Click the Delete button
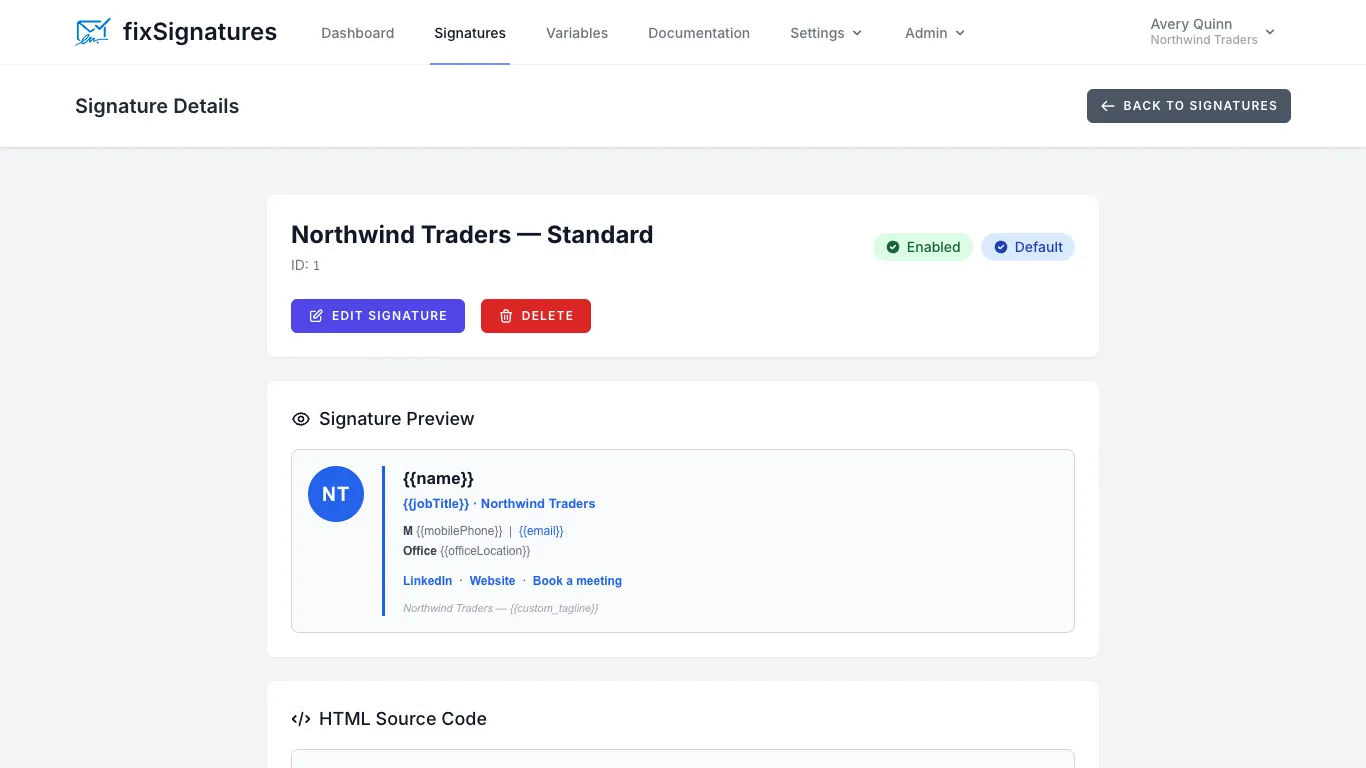This screenshot has width=1366, height=768. 536,316
